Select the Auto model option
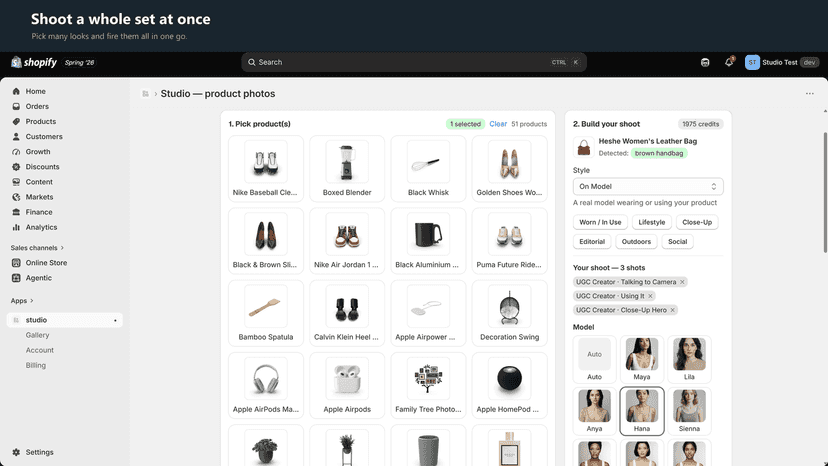The width and height of the screenshot is (828, 466). point(595,359)
